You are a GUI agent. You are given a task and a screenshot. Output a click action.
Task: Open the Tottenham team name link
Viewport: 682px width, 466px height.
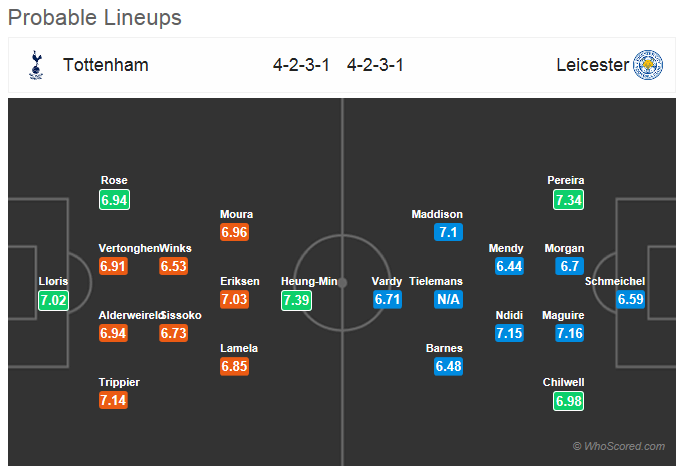tap(106, 65)
